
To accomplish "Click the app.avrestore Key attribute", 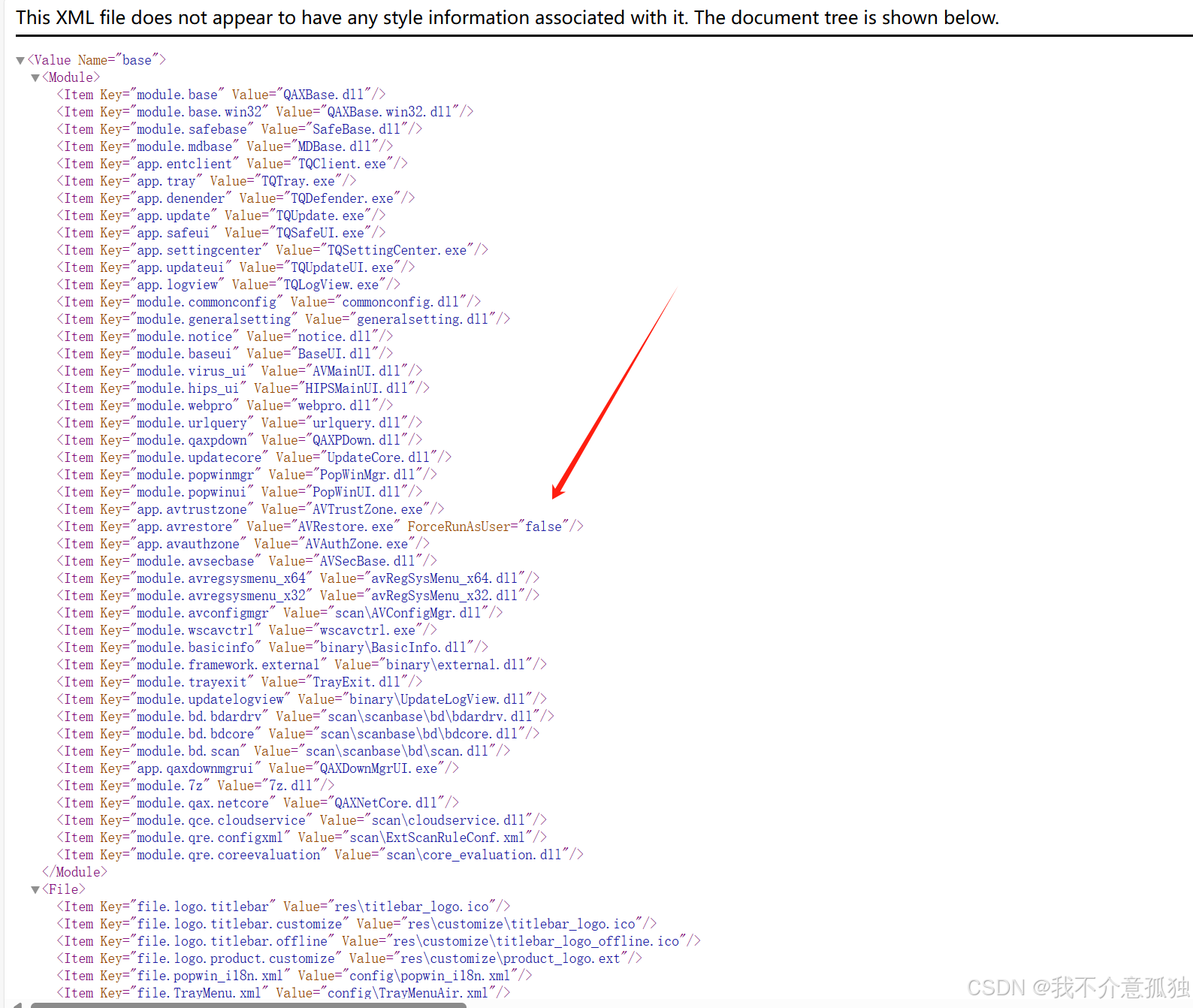I will point(170,527).
